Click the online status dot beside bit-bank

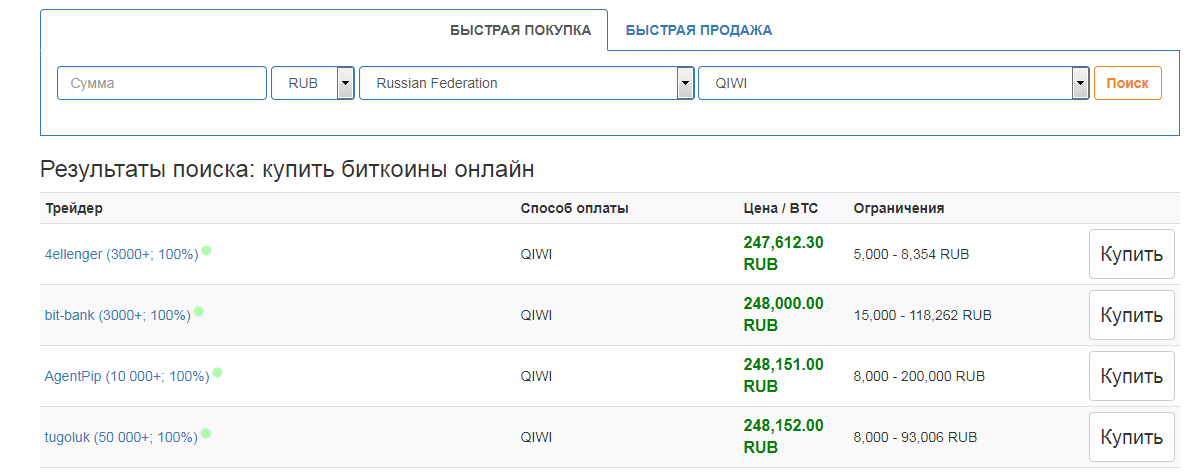199,311
